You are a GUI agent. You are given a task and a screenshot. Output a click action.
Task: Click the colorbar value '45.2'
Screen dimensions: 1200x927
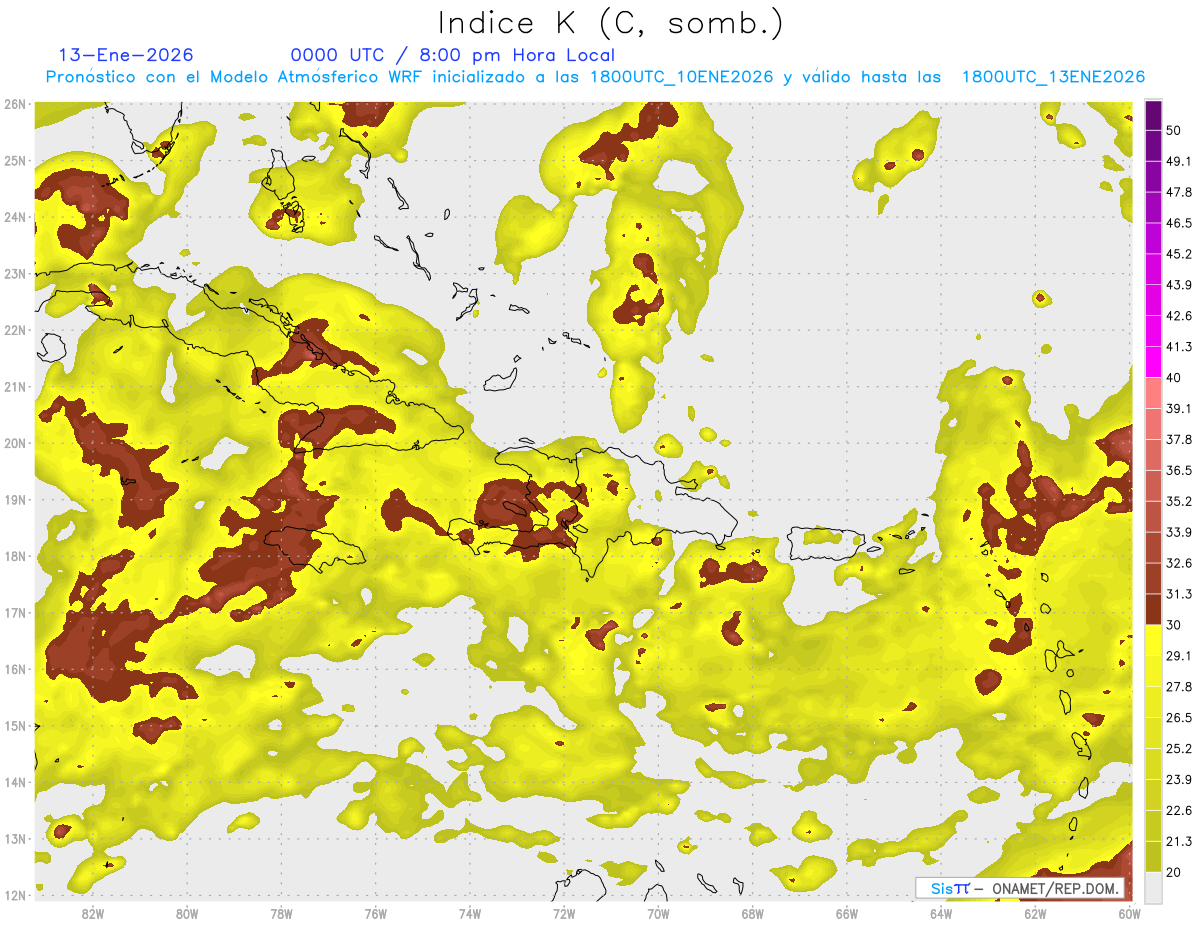tap(1178, 254)
